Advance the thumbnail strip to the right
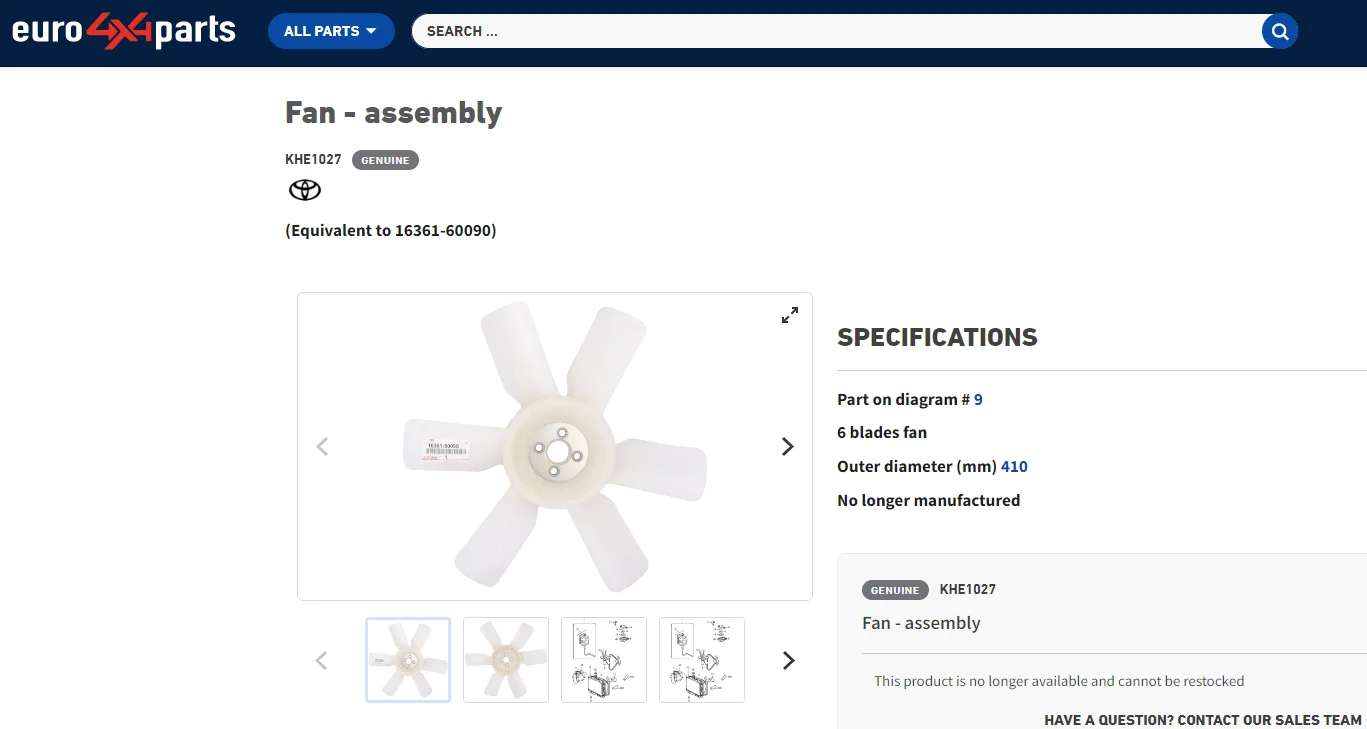This screenshot has height=729, width=1367. (x=789, y=660)
